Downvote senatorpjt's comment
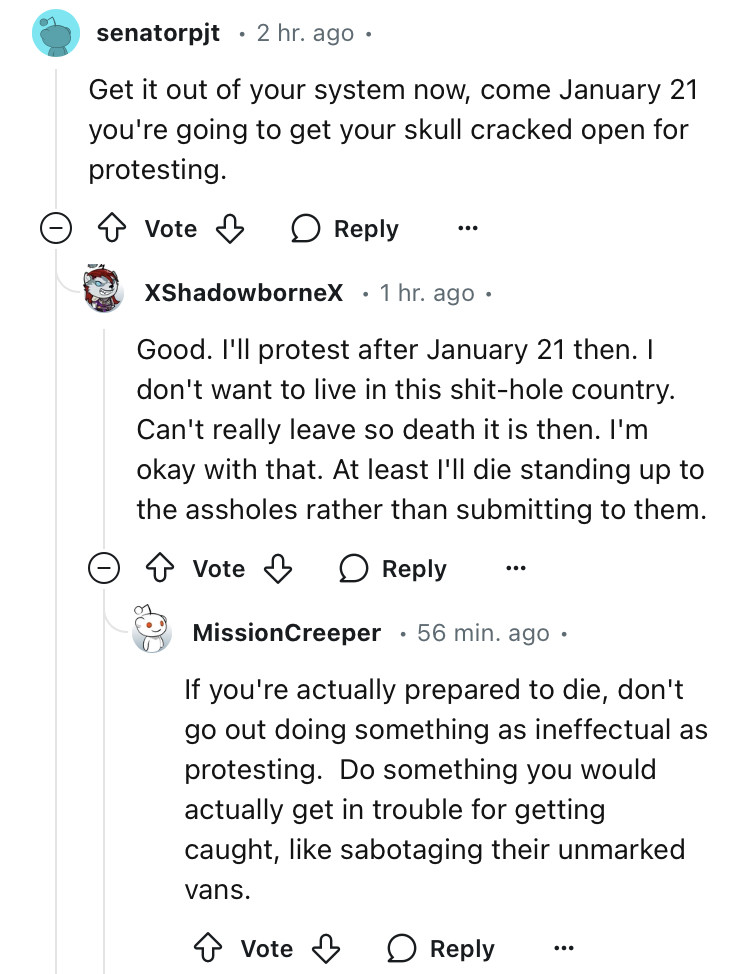This screenshot has width=750, height=974. 230,229
